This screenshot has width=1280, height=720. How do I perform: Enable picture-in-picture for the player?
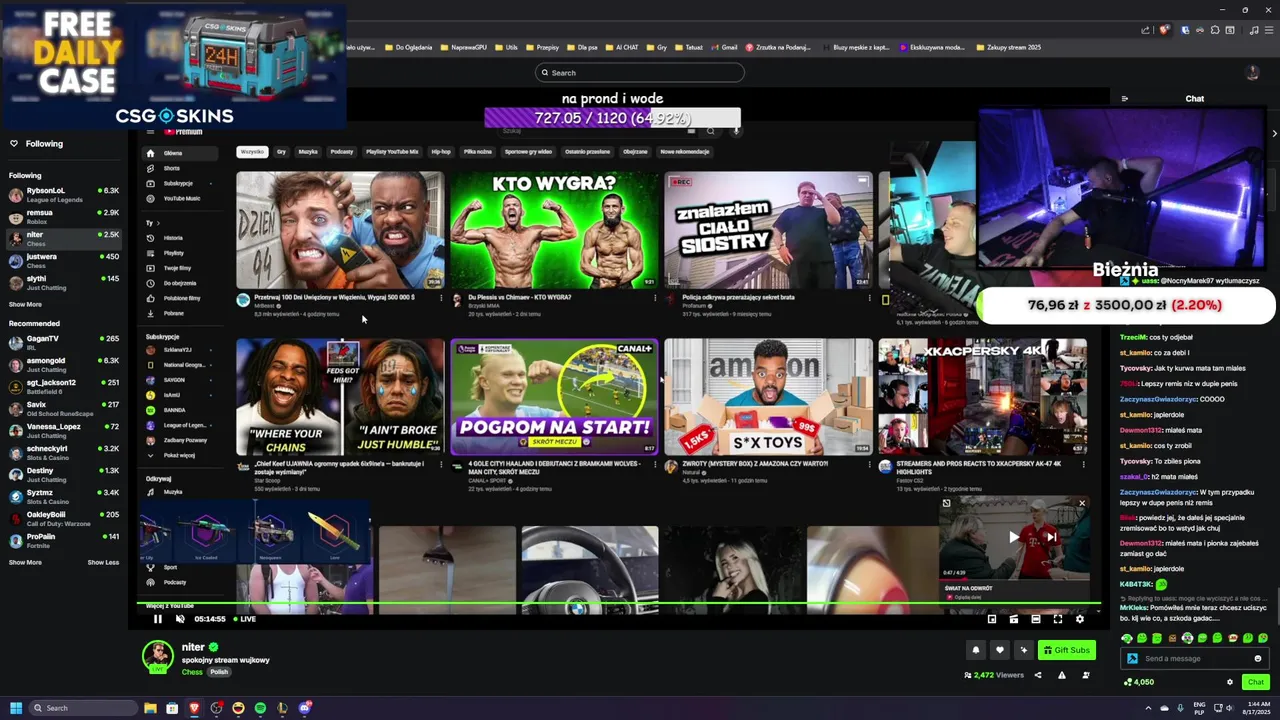click(x=992, y=619)
